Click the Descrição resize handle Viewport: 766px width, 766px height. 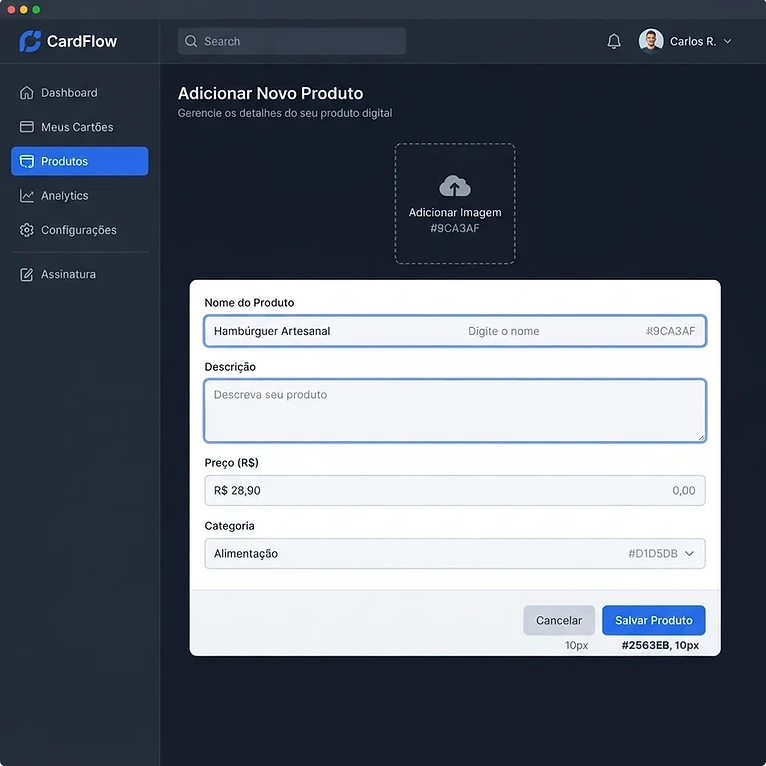pos(701,437)
